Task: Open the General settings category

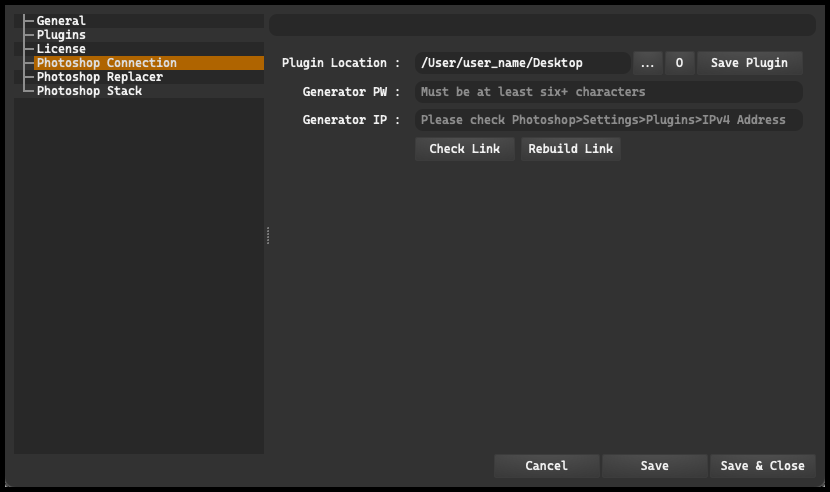Action: point(61,21)
